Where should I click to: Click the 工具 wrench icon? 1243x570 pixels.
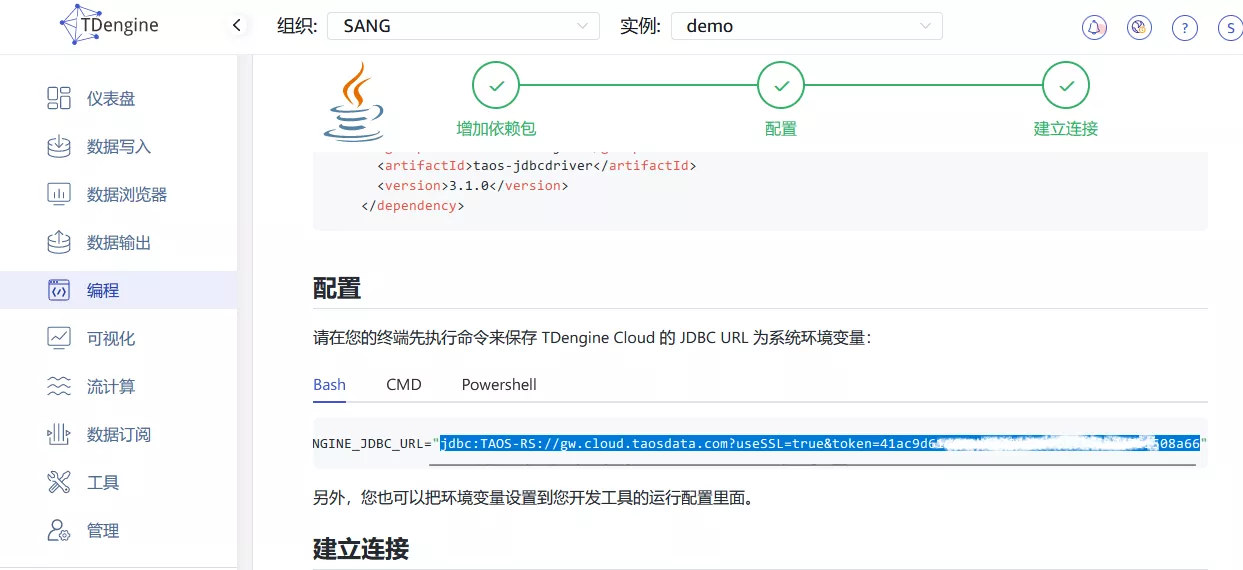click(x=59, y=482)
